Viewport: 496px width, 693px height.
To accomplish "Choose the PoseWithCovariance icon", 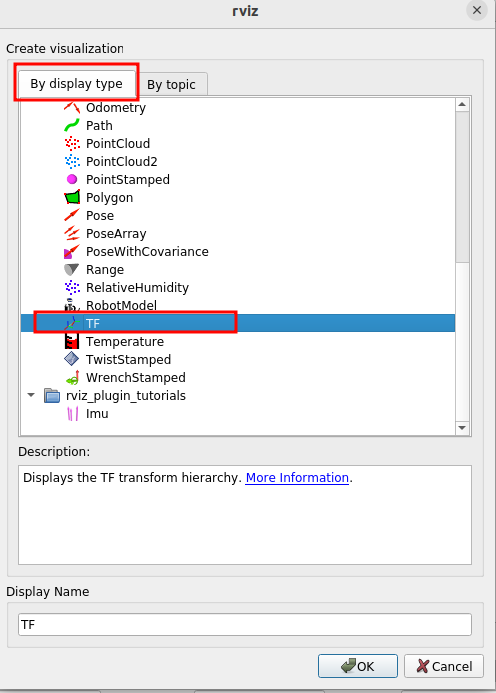I will point(72,251).
